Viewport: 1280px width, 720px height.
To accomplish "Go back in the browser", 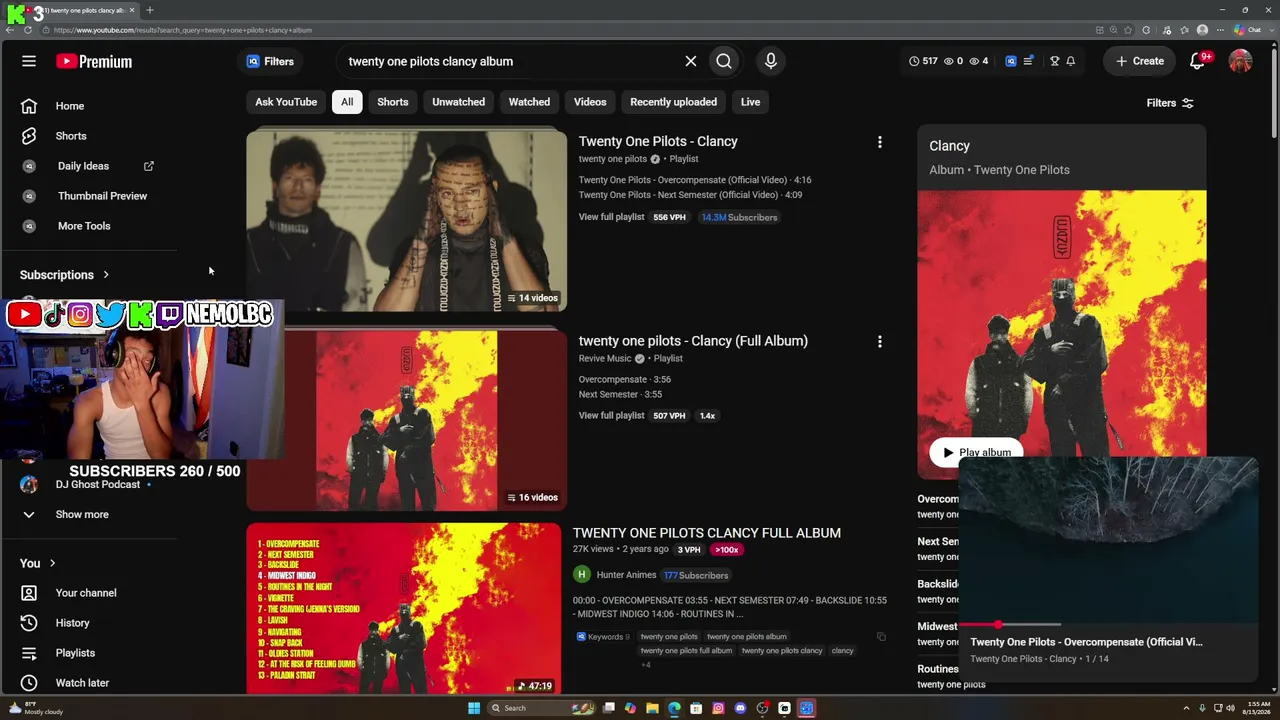I will [x=11, y=30].
